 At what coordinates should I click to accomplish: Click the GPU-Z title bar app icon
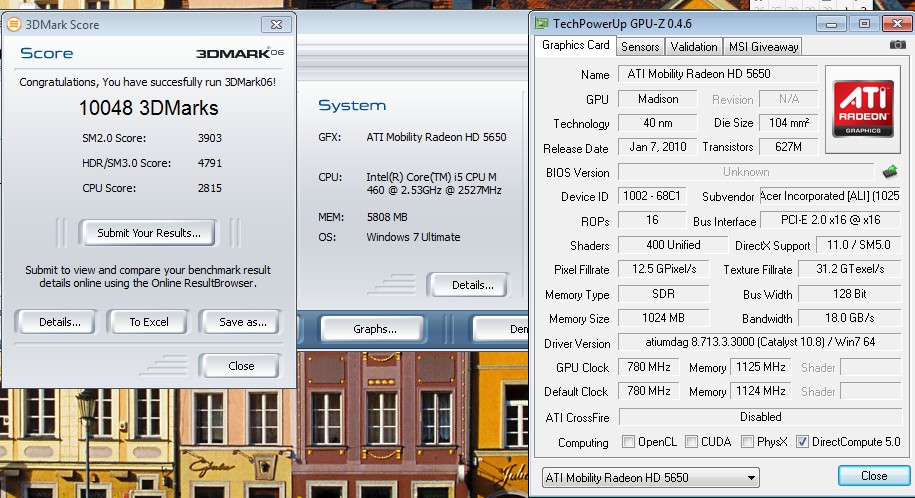(542, 24)
